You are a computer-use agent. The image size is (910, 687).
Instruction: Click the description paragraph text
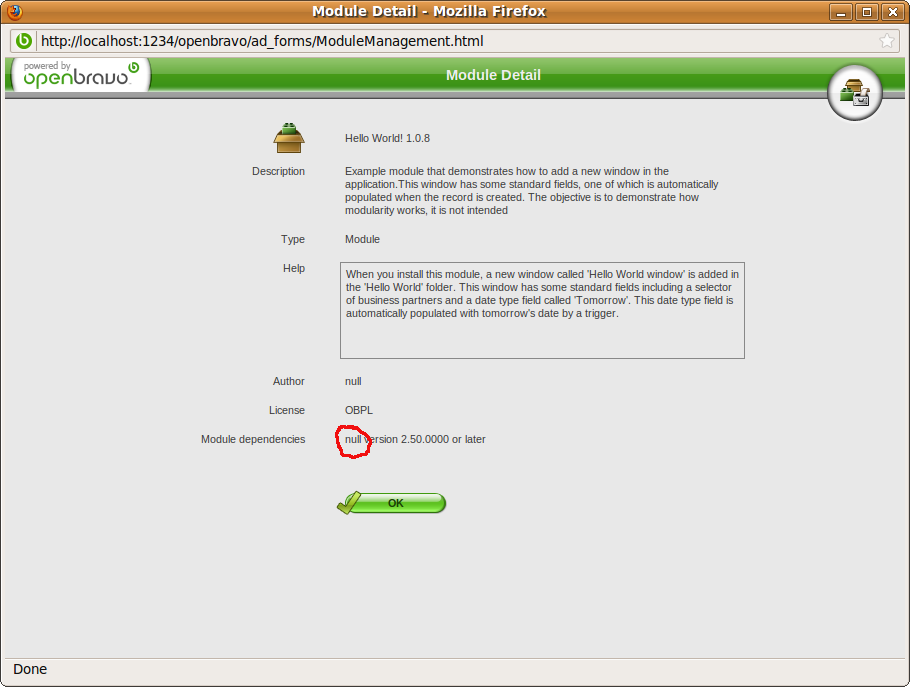(x=531, y=191)
